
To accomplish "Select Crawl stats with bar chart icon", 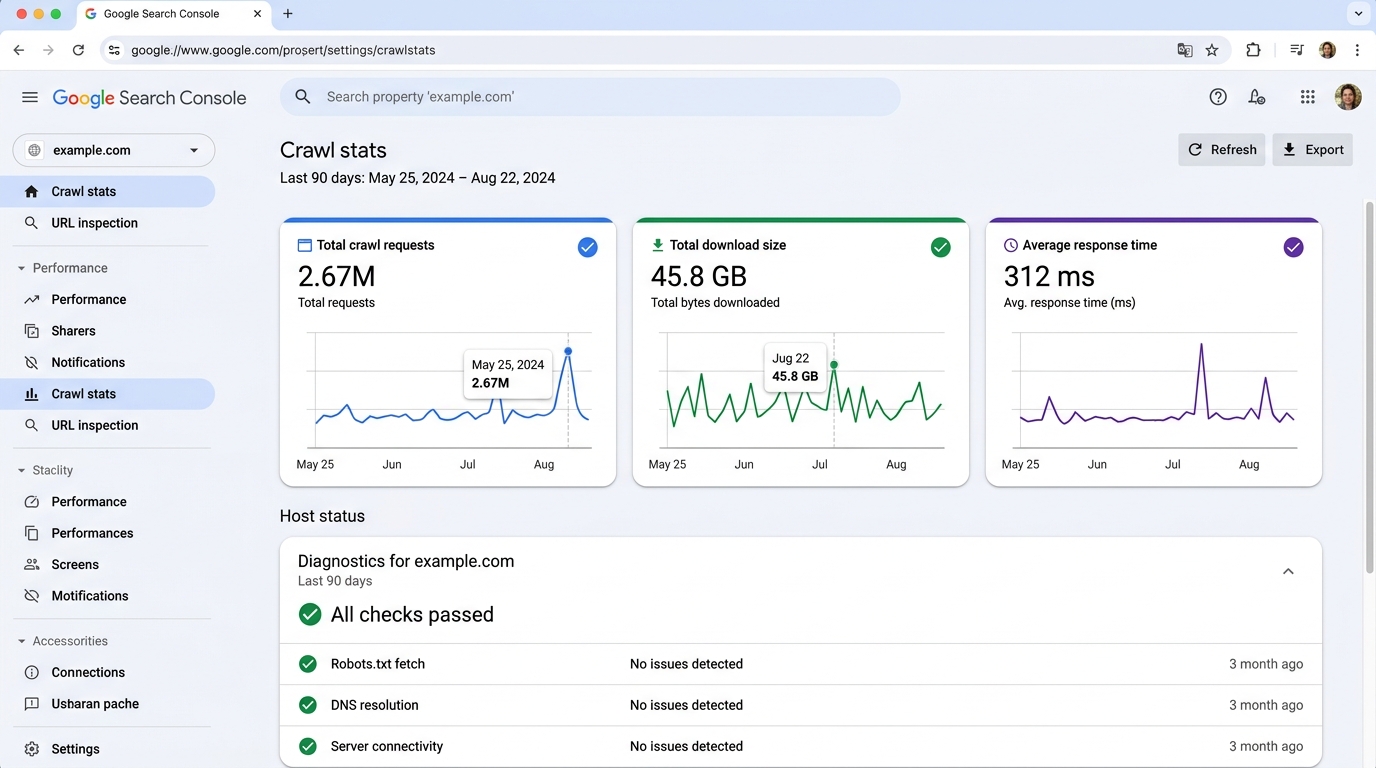I will click(107, 394).
